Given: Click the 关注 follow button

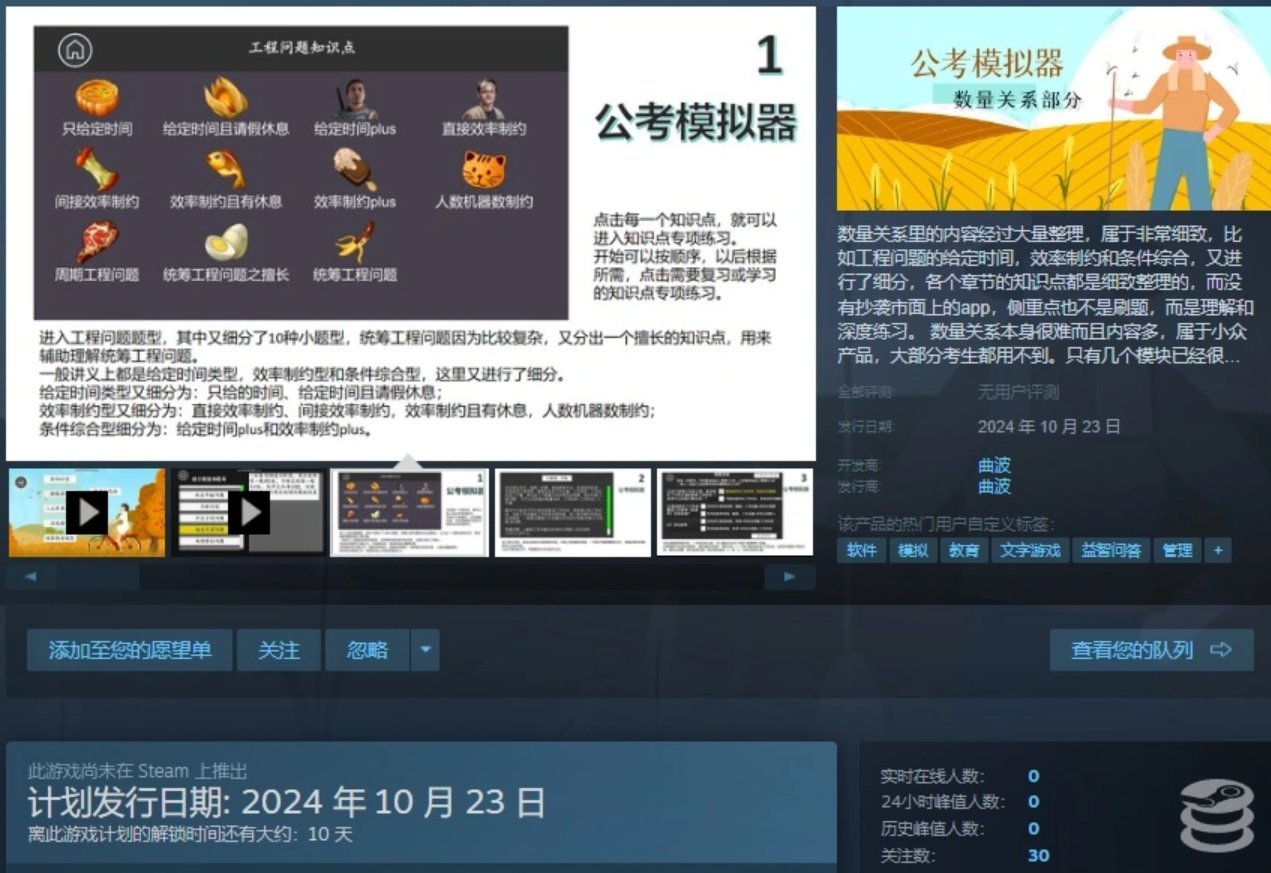Looking at the screenshot, I should pos(279,650).
